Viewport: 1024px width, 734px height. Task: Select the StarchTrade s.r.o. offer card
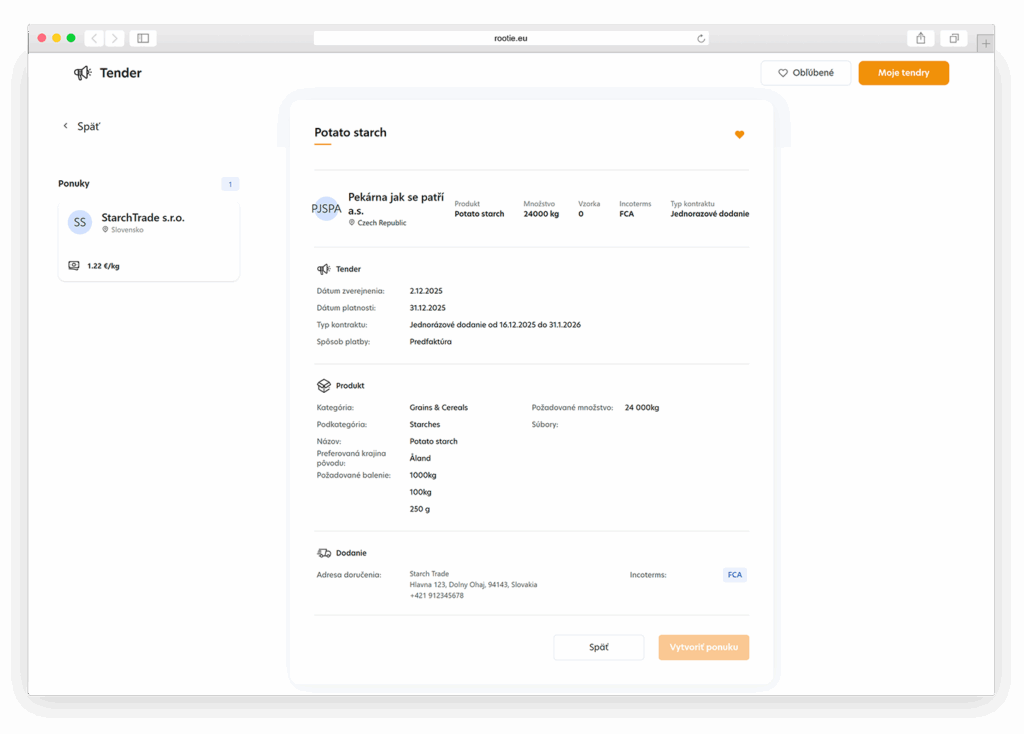[x=148, y=240]
